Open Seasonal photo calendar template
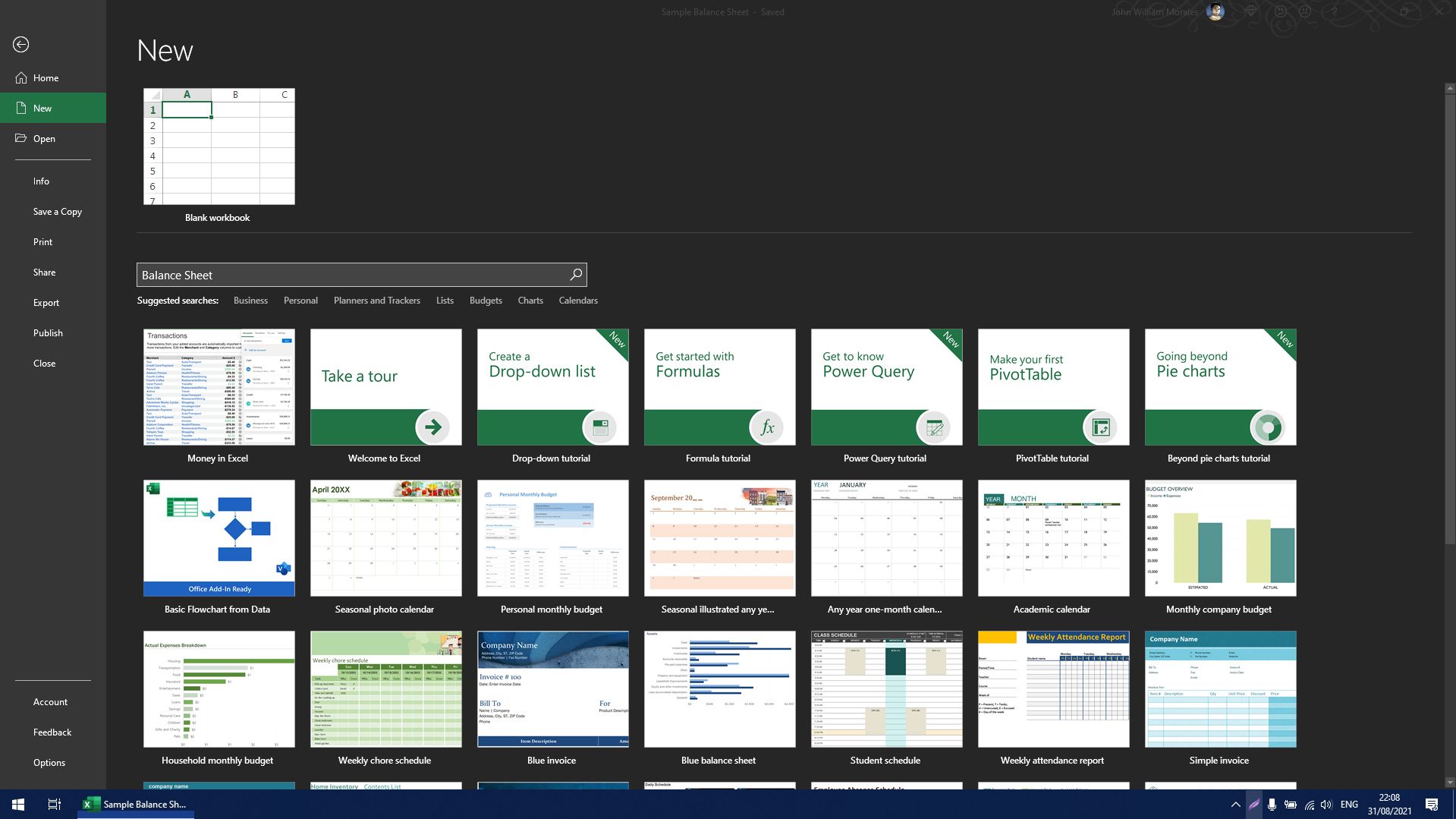This screenshot has height=819, width=1456. pos(385,538)
